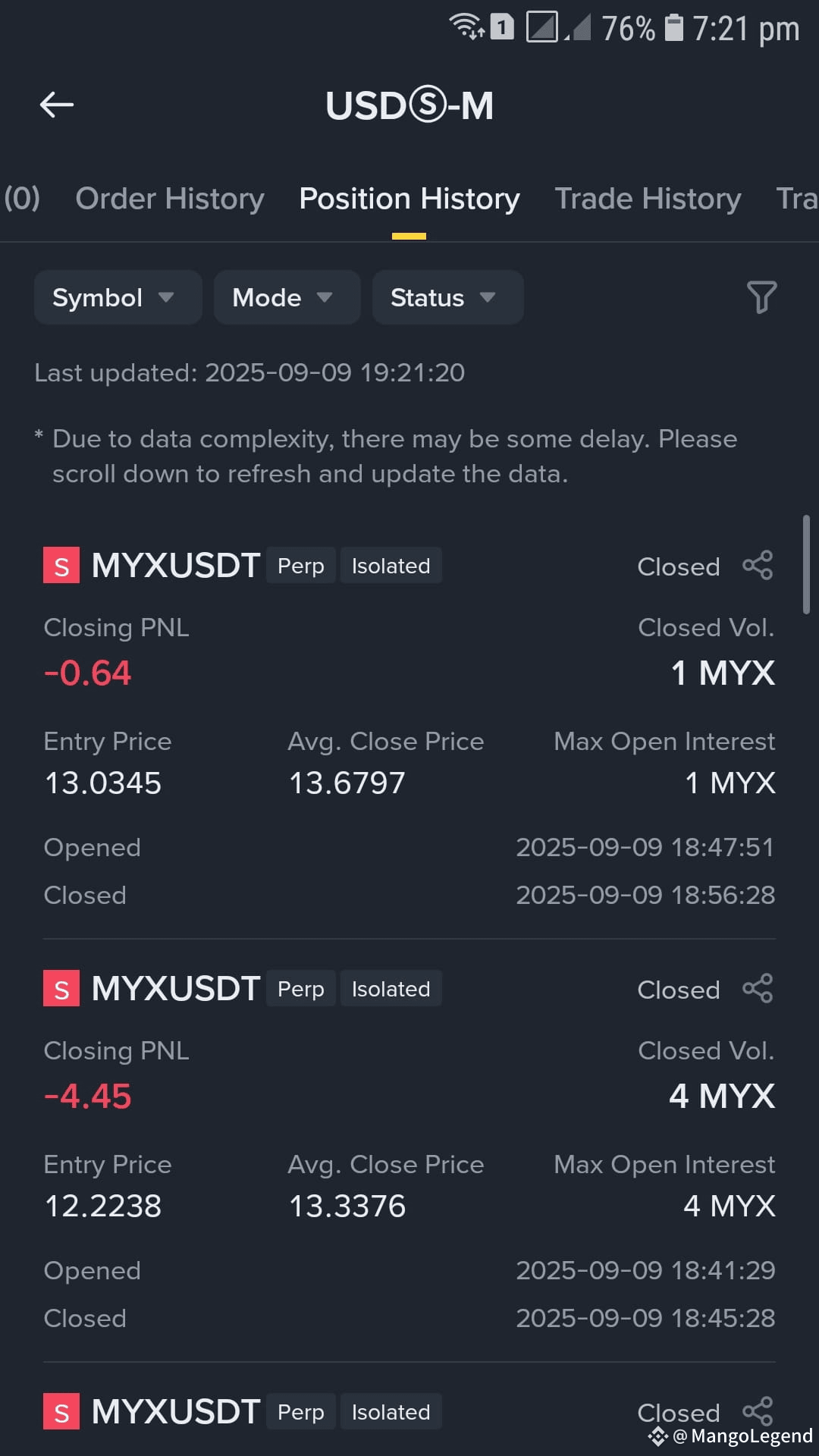Tap the first MYXUSDT symbol name
Image resolution: width=819 pixels, height=1456 pixels.
point(176,566)
